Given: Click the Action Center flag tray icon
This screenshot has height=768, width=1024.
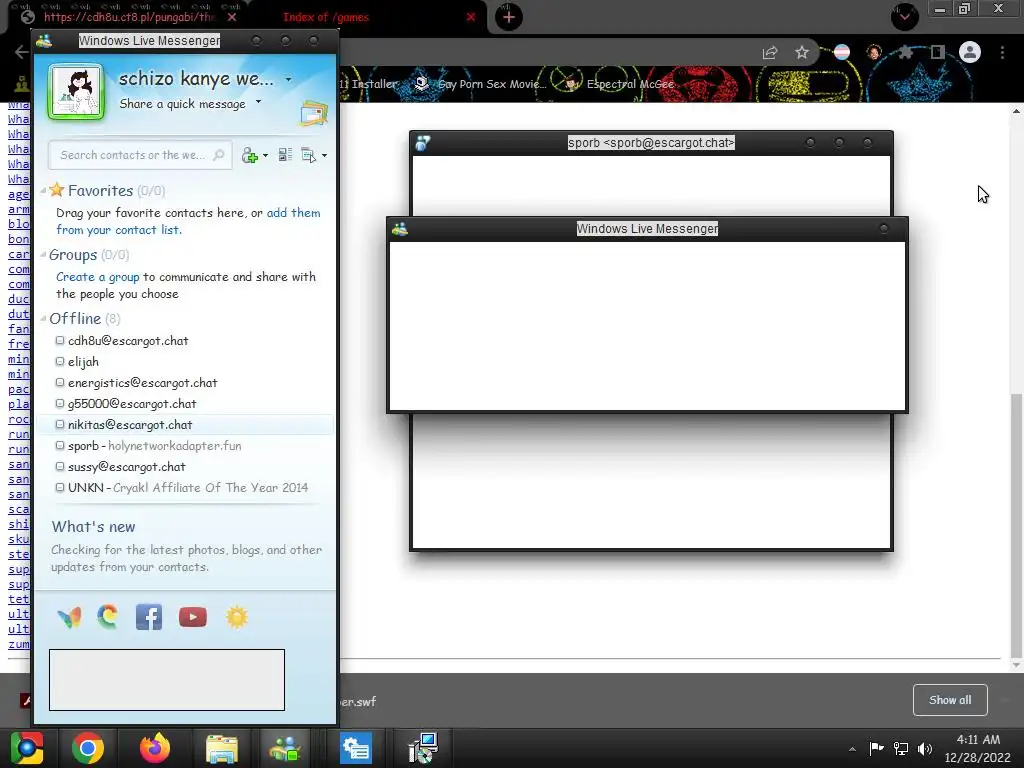Looking at the screenshot, I should point(876,748).
